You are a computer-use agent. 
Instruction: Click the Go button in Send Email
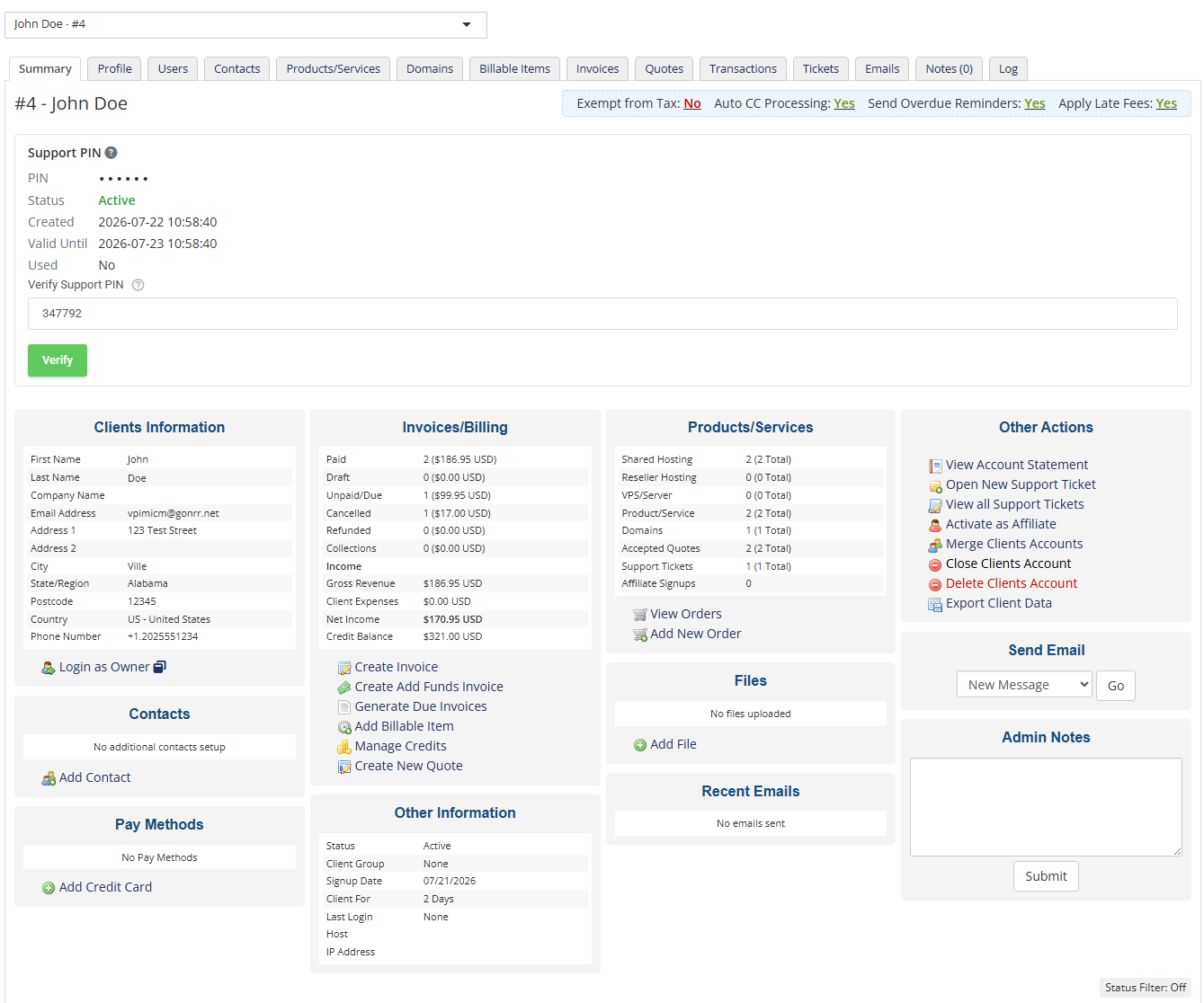pyautogui.click(x=1116, y=686)
